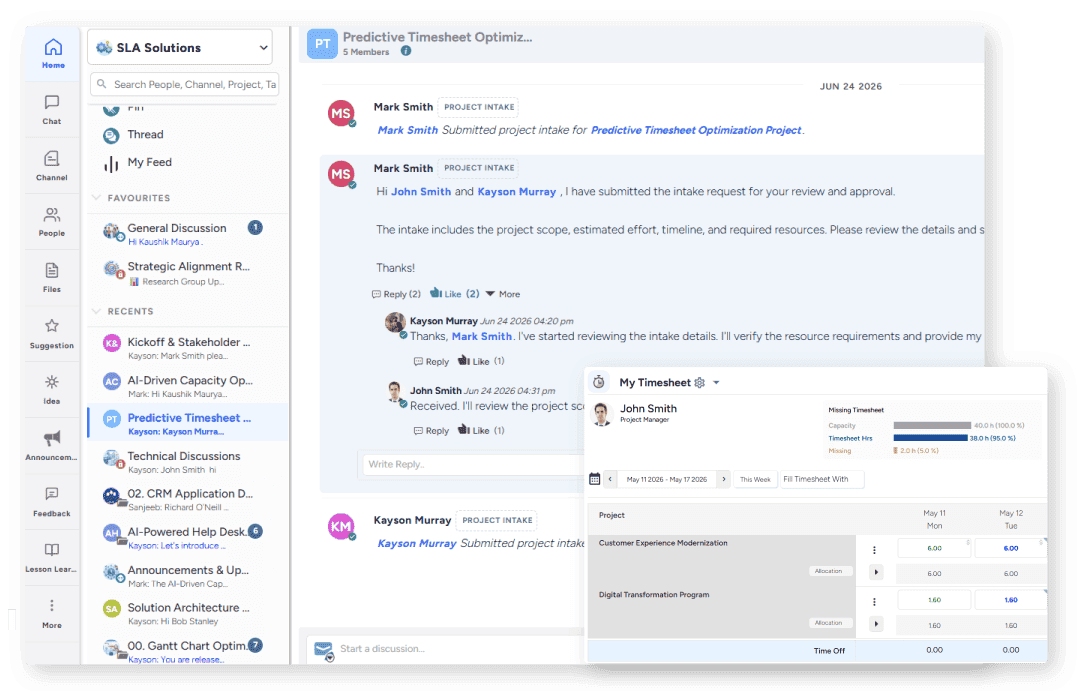Open the SLA Solutions workspace dropdown

coord(180,47)
